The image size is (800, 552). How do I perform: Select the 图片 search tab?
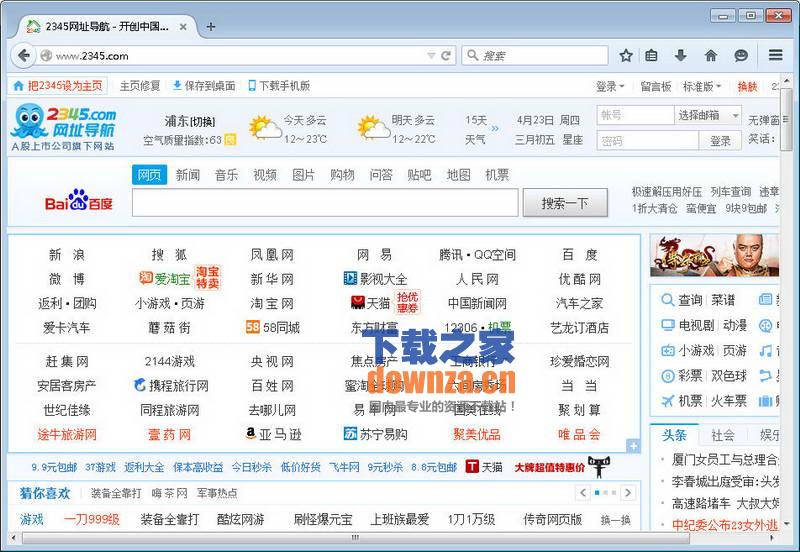pyautogui.click(x=304, y=175)
